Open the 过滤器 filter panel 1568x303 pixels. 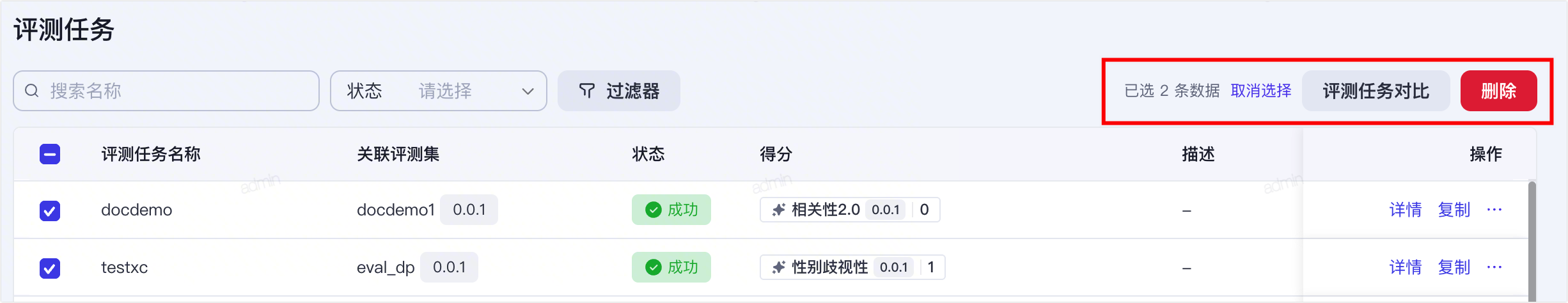coord(619,91)
